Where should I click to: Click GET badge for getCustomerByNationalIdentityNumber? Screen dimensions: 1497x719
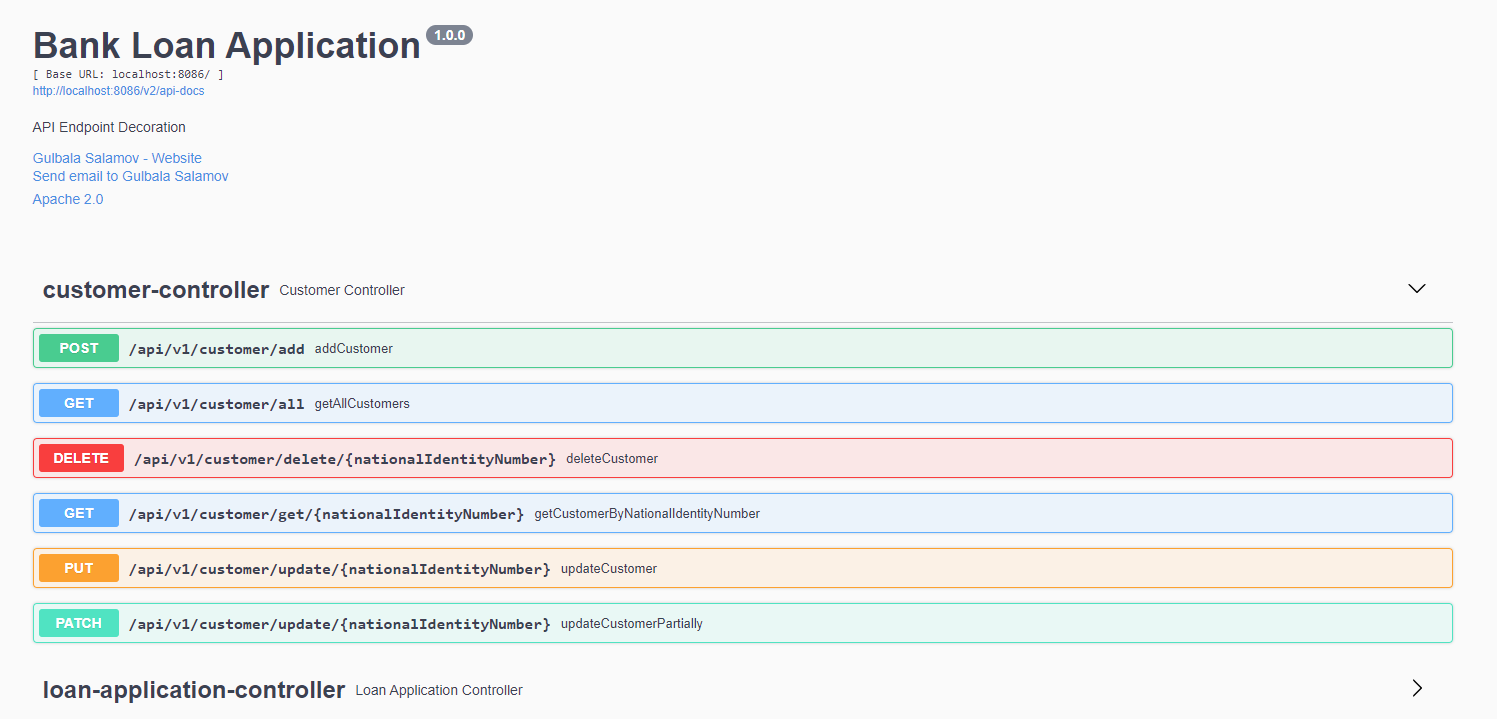[x=79, y=513]
